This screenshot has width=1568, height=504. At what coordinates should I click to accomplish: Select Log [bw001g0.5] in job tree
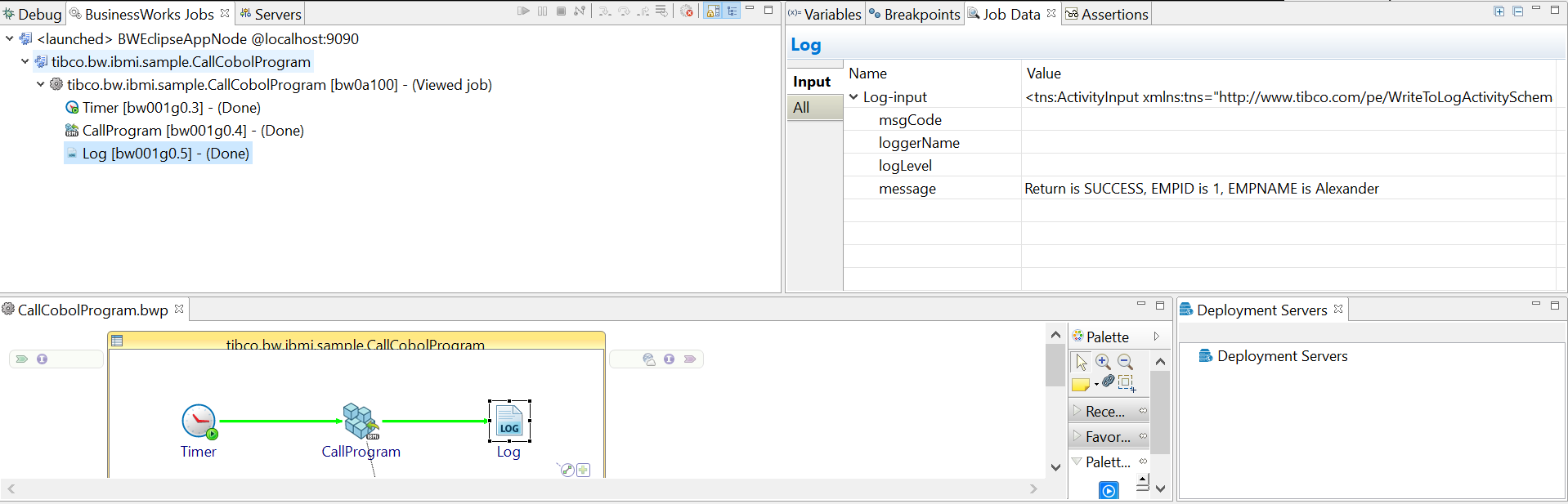point(158,153)
